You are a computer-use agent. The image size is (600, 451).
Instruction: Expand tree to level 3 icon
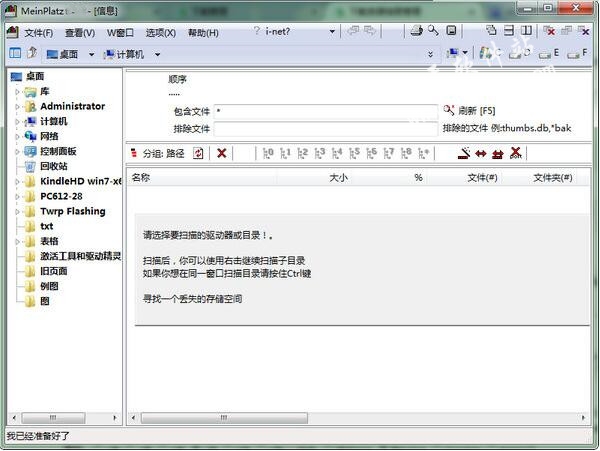[320, 153]
